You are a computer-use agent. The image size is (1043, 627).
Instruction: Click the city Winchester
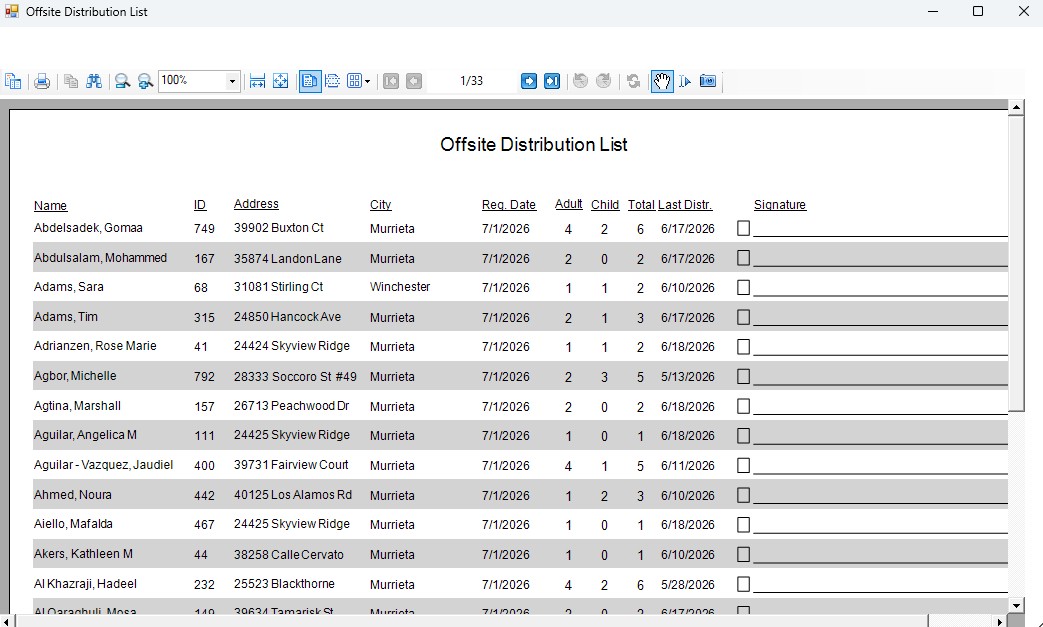(400, 287)
